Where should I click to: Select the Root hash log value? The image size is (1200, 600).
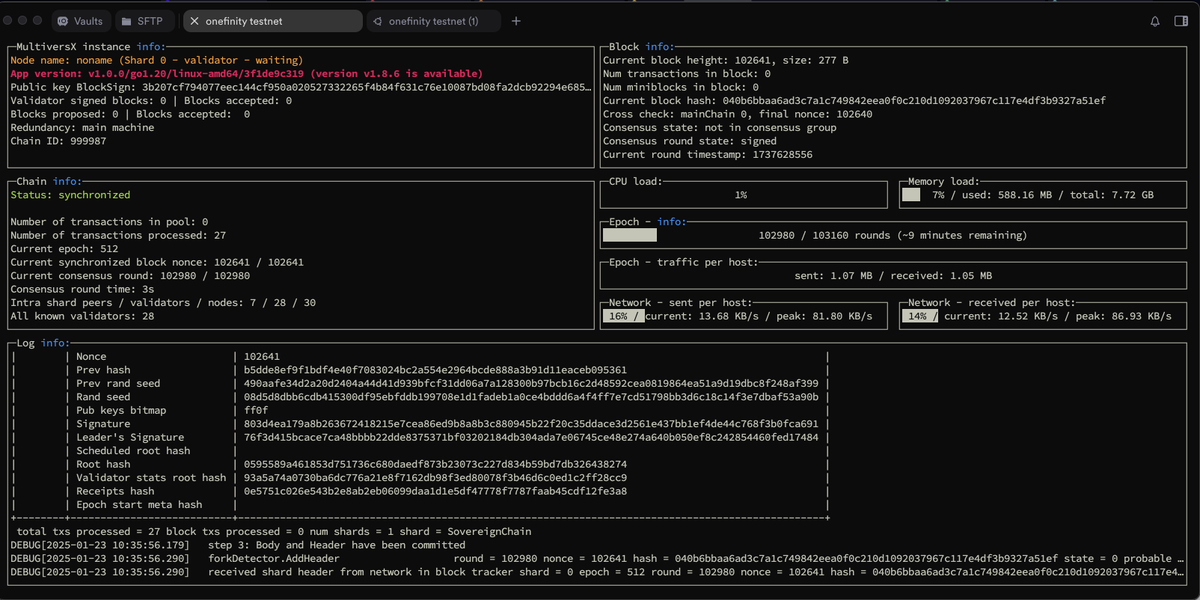pyautogui.click(x=435, y=465)
